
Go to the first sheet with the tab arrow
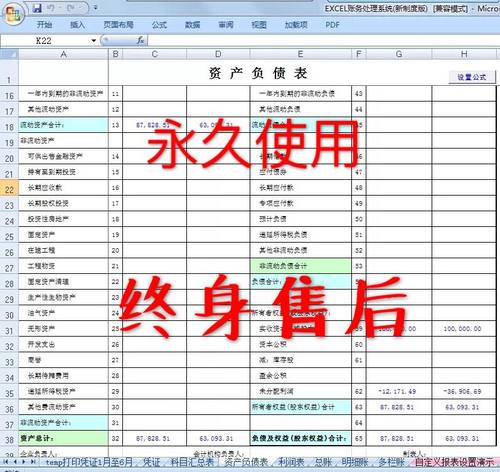(6, 462)
